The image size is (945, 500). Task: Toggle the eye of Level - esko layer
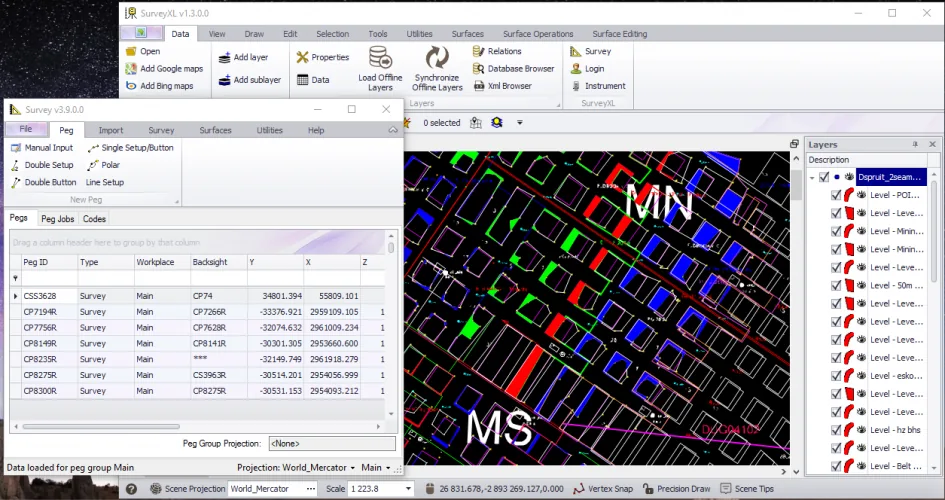point(861,376)
